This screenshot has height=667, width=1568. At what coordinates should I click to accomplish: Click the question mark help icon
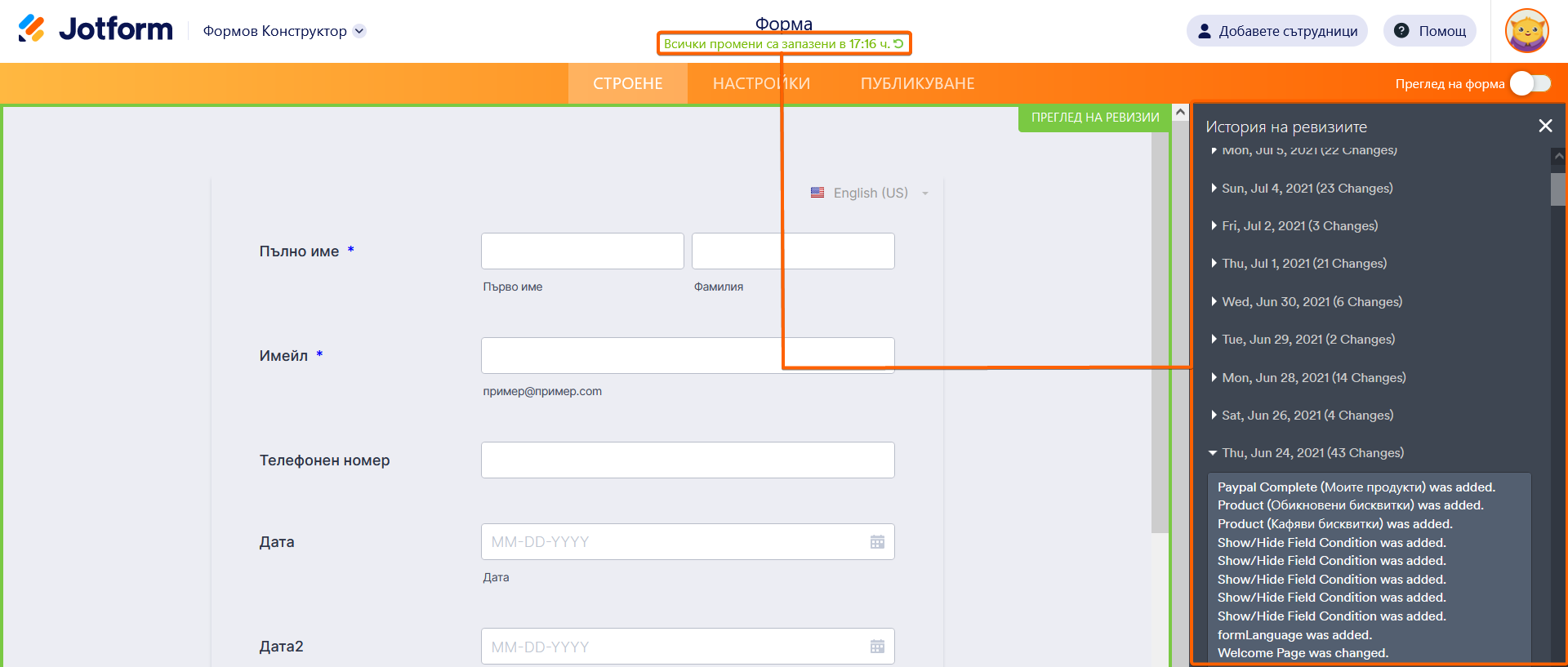point(1401,31)
